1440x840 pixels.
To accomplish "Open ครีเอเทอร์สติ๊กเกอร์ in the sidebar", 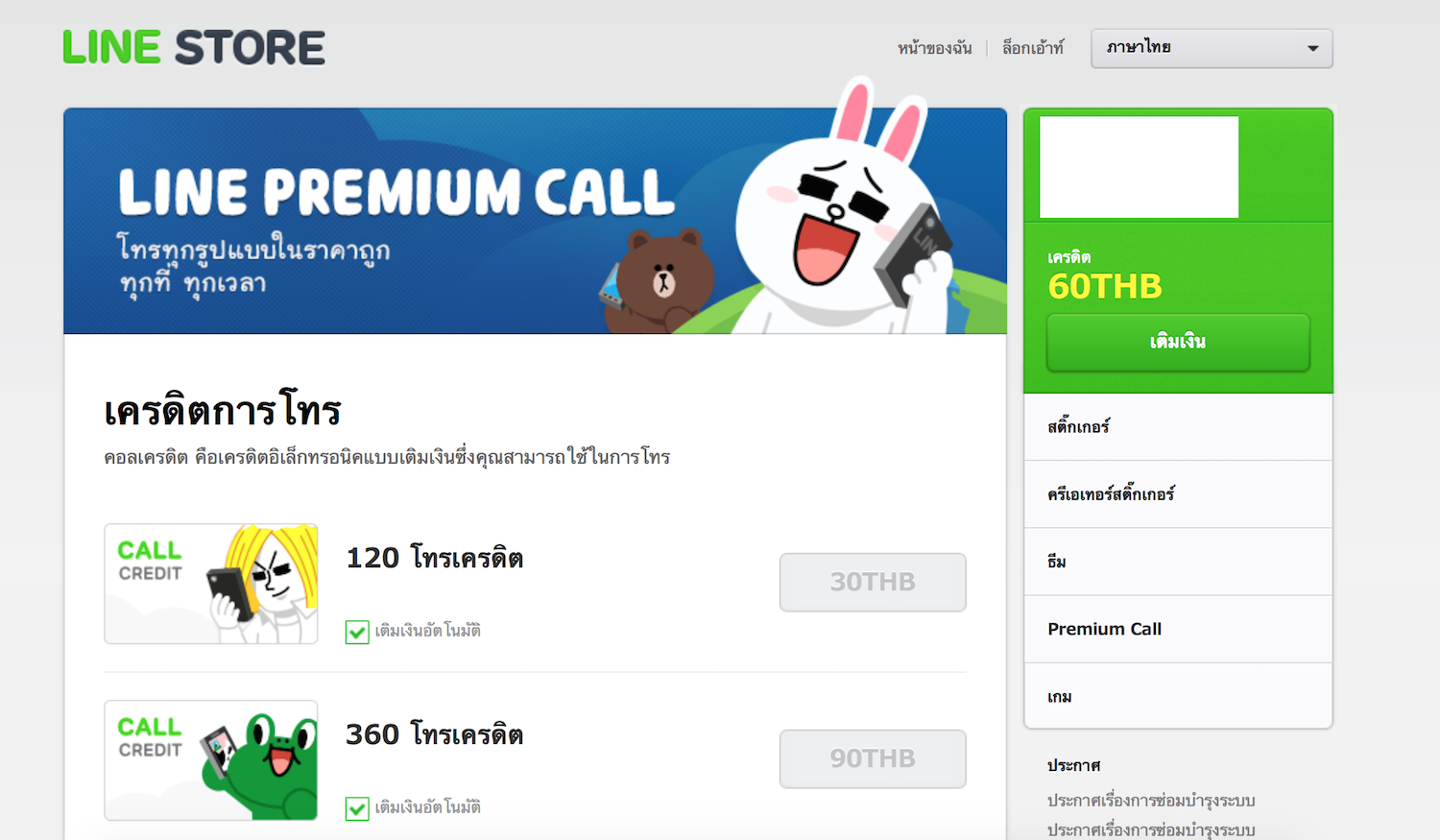I will click(1178, 494).
